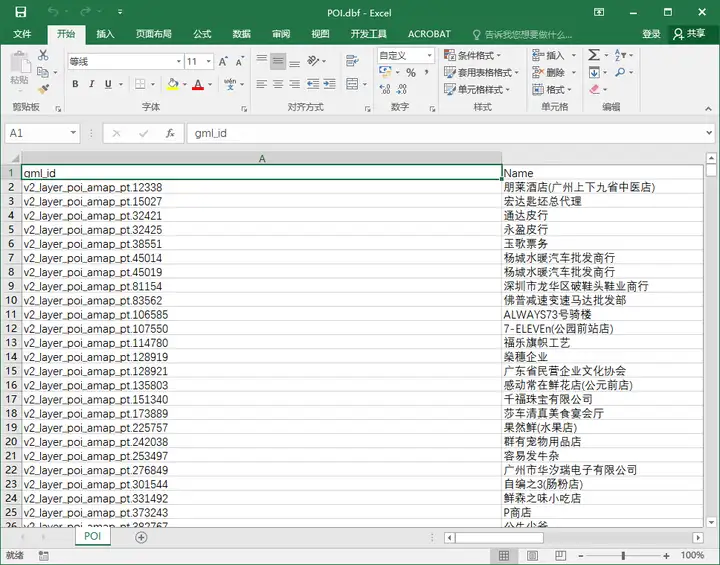Click the Cut scissors icon
This screenshot has height=565, width=720.
pyautogui.click(x=43, y=55)
